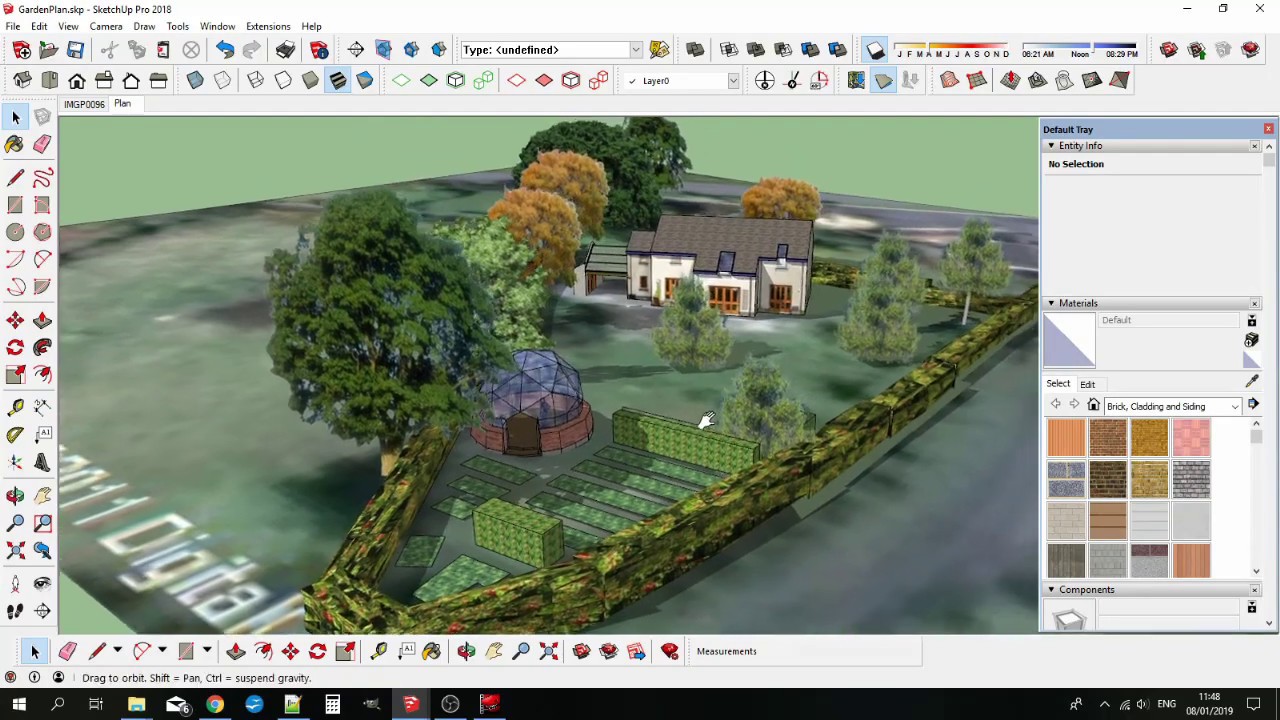Select the Zoom Extents tool in left toolbar
The width and height of the screenshot is (1280, 720).
[15, 550]
